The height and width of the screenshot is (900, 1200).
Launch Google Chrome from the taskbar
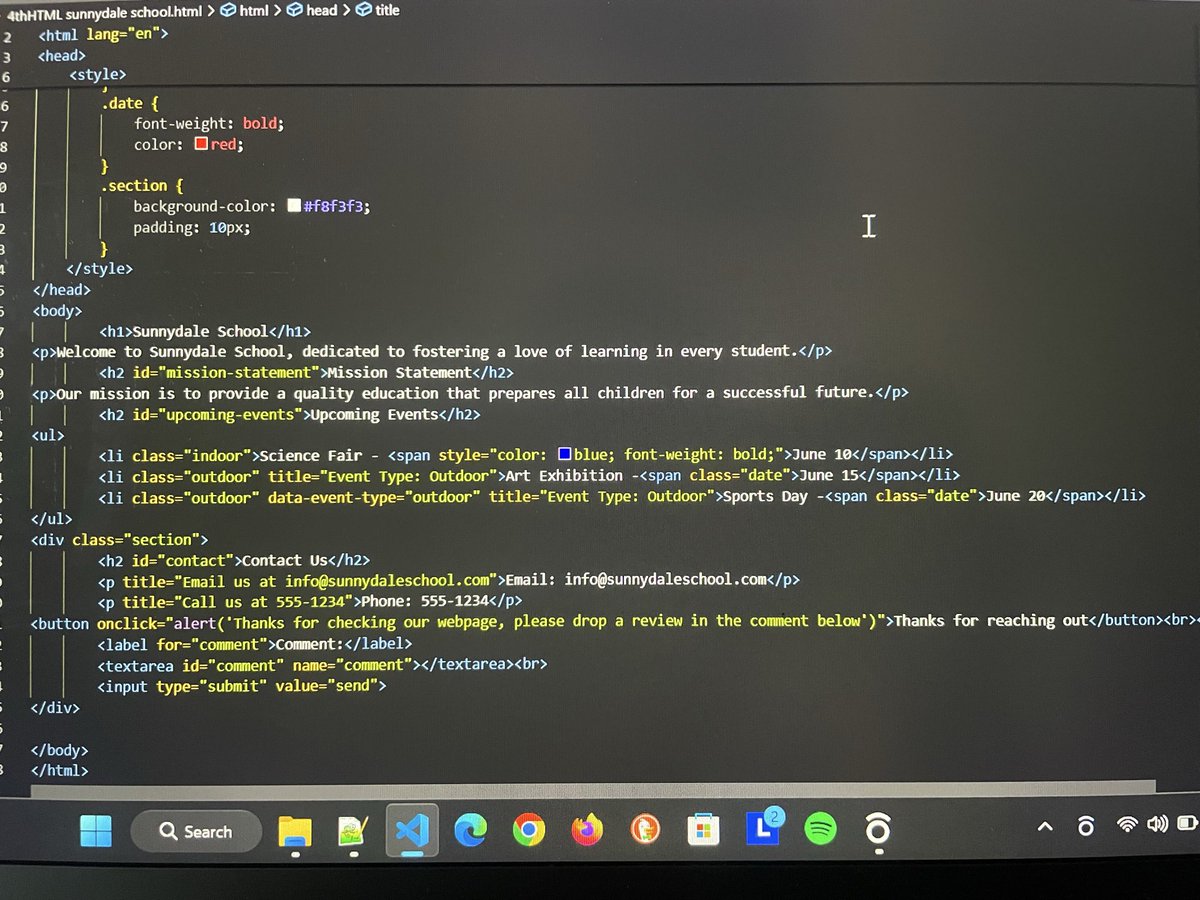click(529, 831)
